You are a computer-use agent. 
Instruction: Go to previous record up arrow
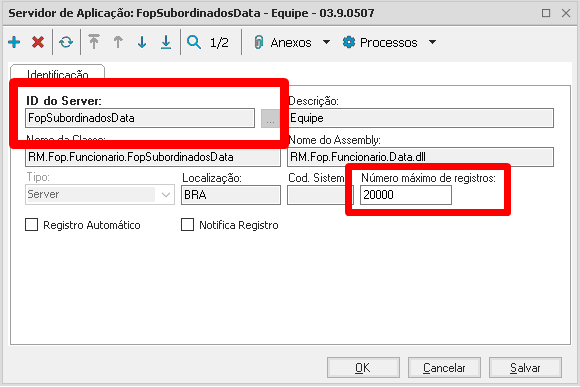pyautogui.click(x=118, y=42)
